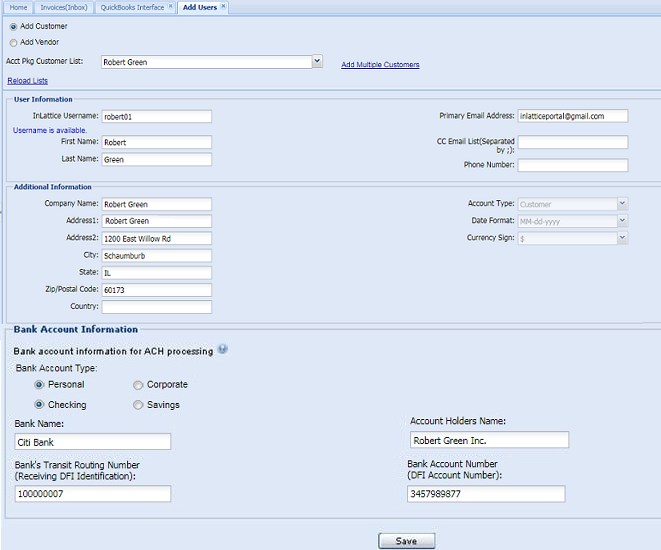Select the Add Customer radio button
Screen dimensions: 661x550
tap(13, 26)
